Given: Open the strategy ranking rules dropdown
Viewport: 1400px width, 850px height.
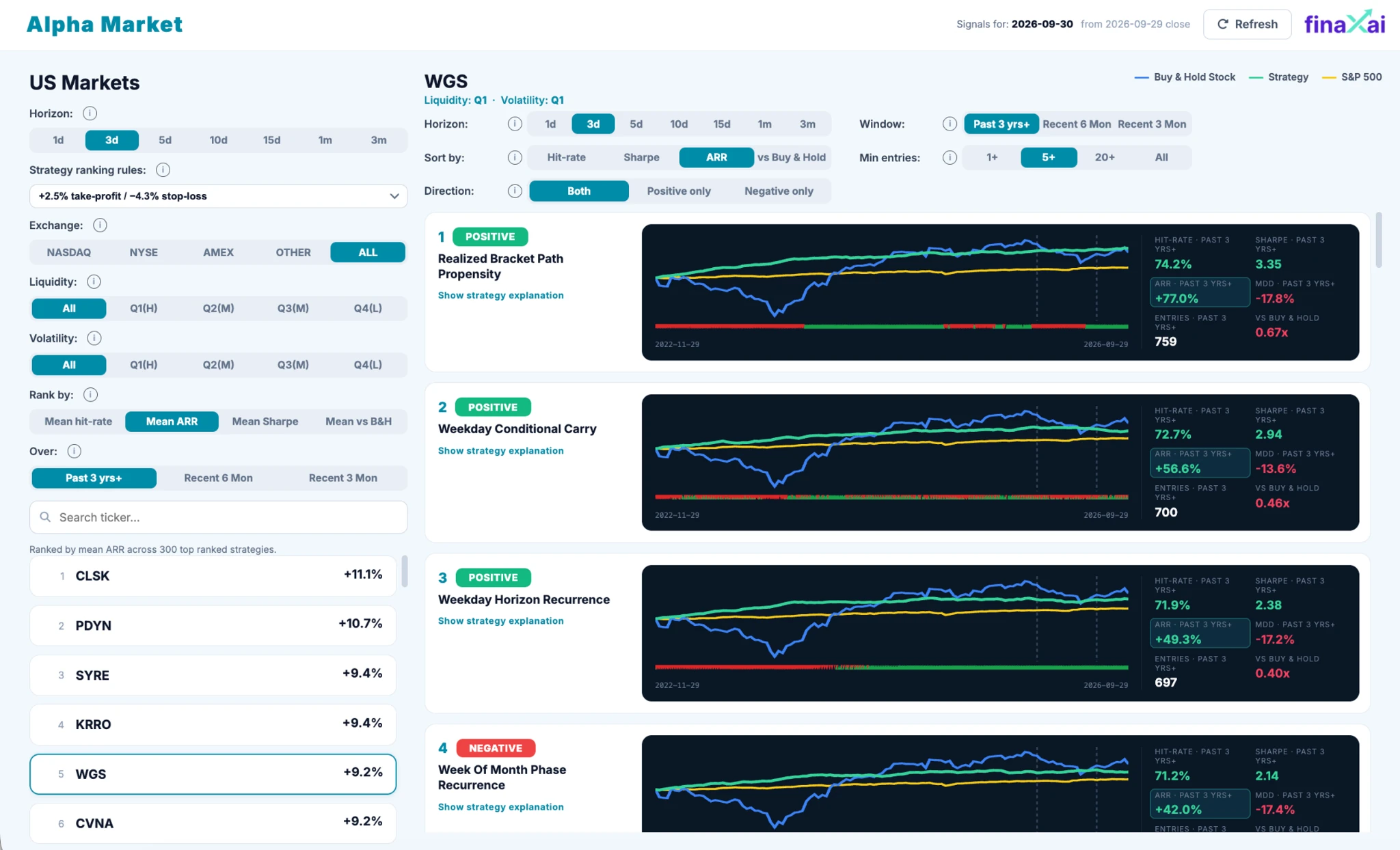Looking at the screenshot, I should pos(219,196).
